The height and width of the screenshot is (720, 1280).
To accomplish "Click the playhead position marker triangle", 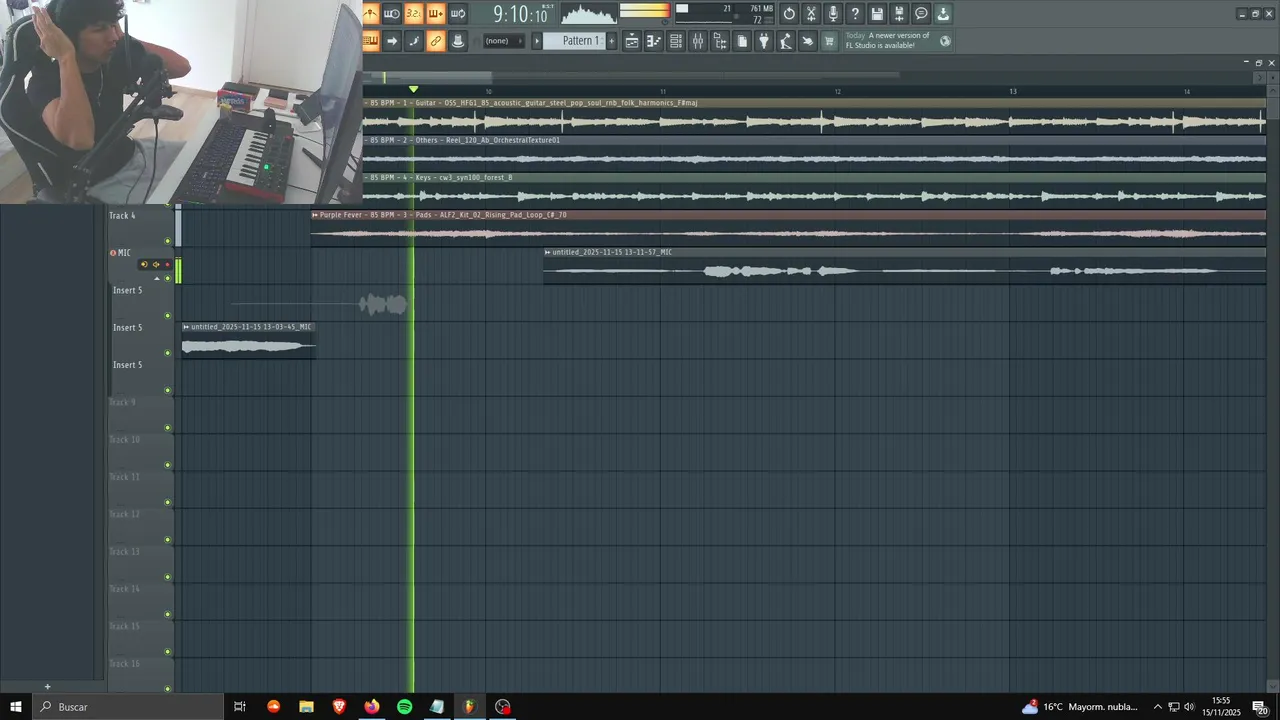I will (413, 90).
